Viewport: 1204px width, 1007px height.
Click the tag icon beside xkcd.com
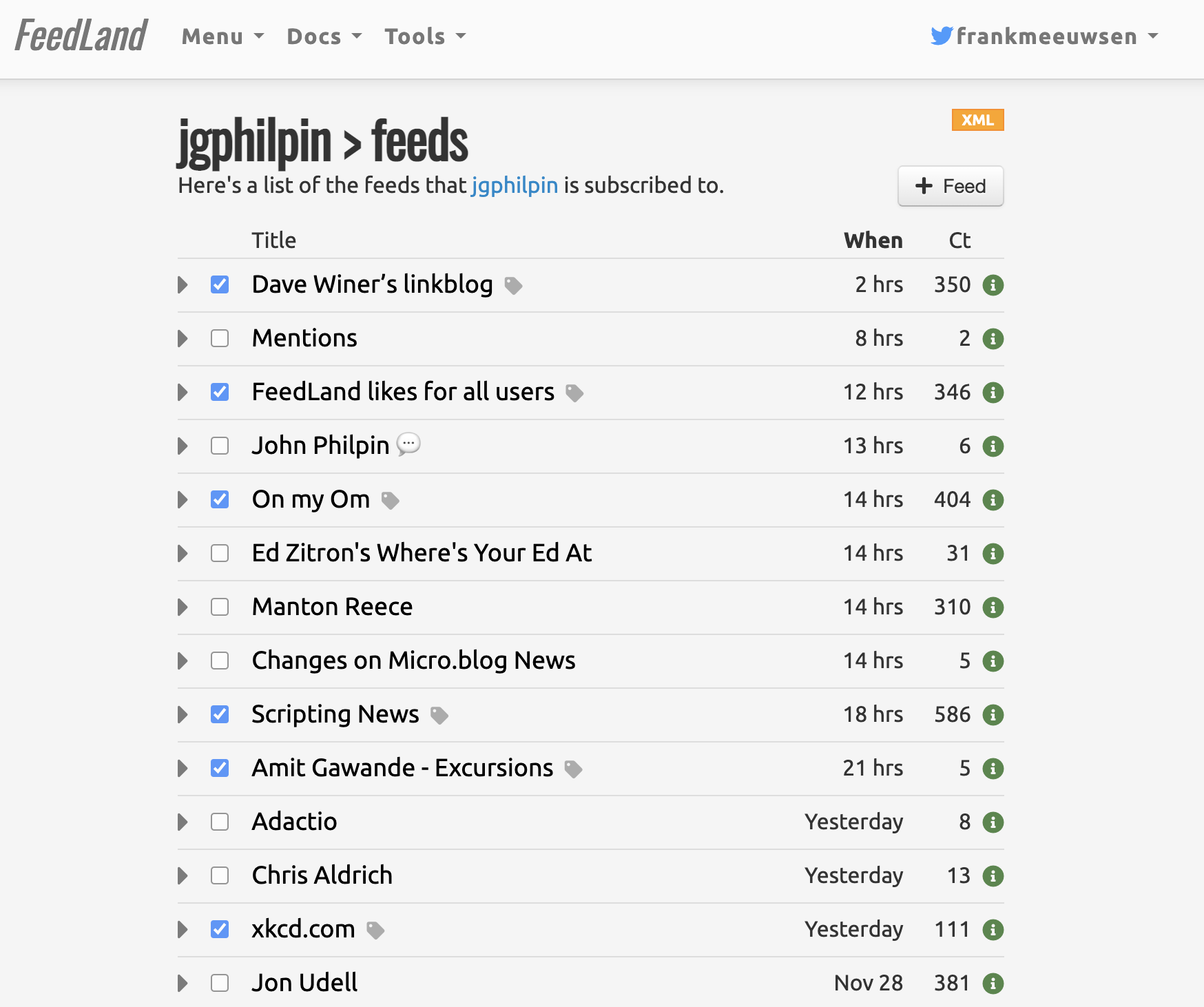tap(375, 930)
